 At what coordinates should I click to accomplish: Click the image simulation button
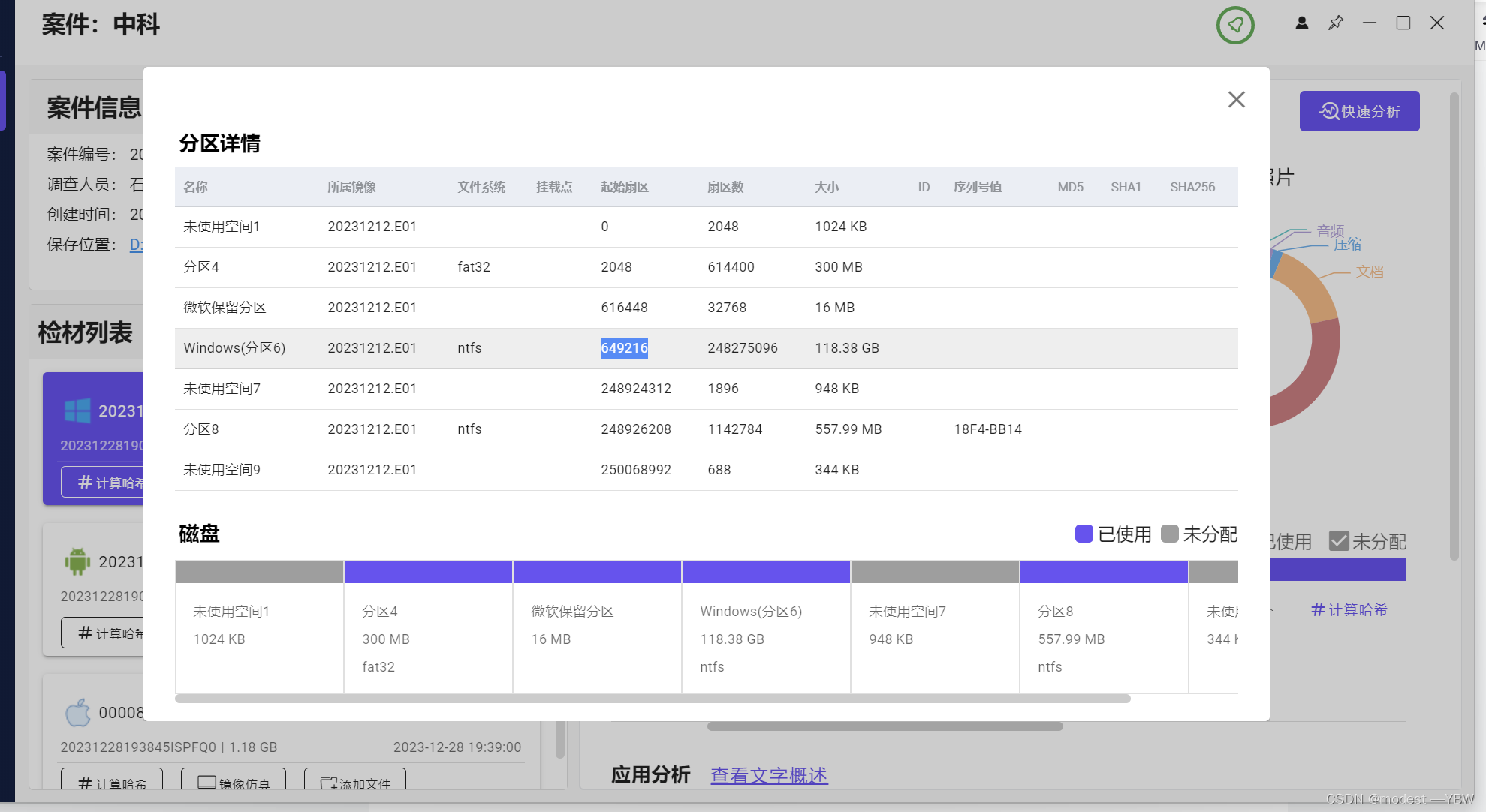(234, 783)
